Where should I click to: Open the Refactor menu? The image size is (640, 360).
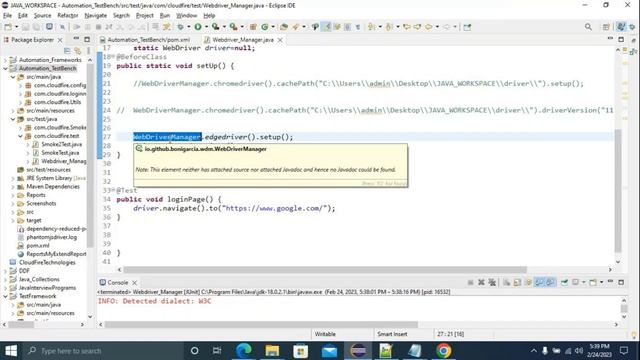coord(68,16)
